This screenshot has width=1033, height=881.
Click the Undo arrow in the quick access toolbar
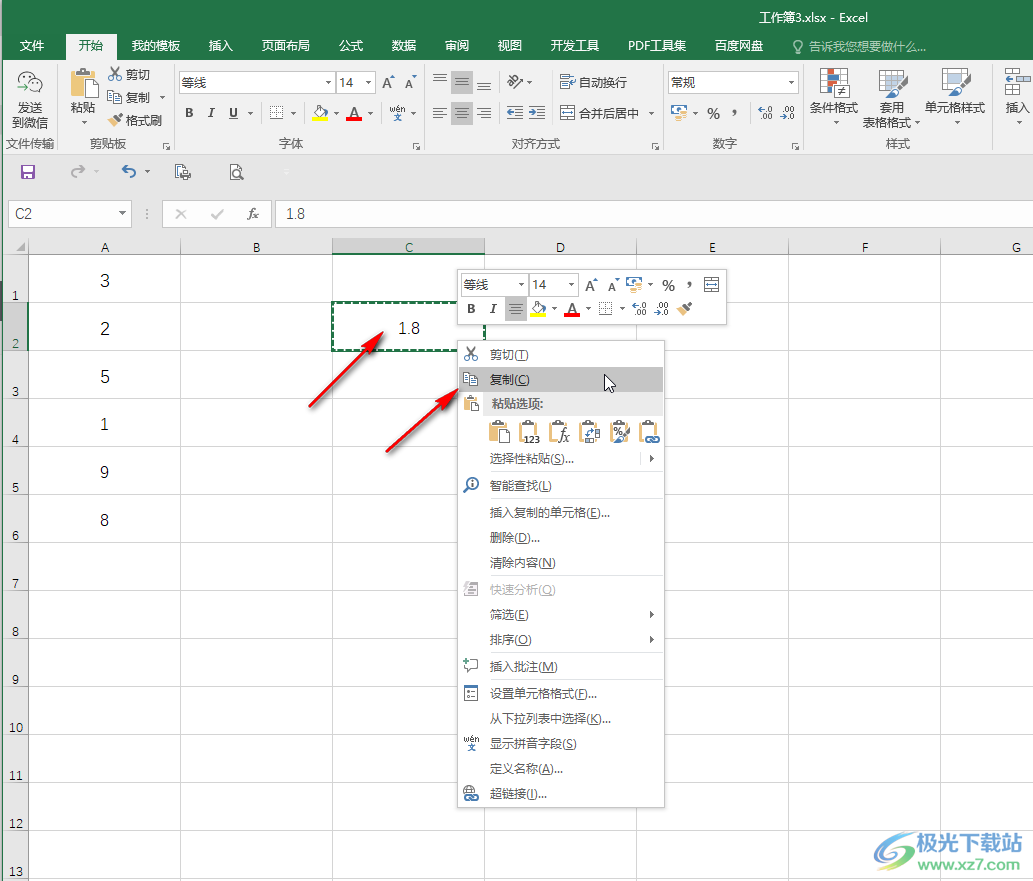coord(128,172)
